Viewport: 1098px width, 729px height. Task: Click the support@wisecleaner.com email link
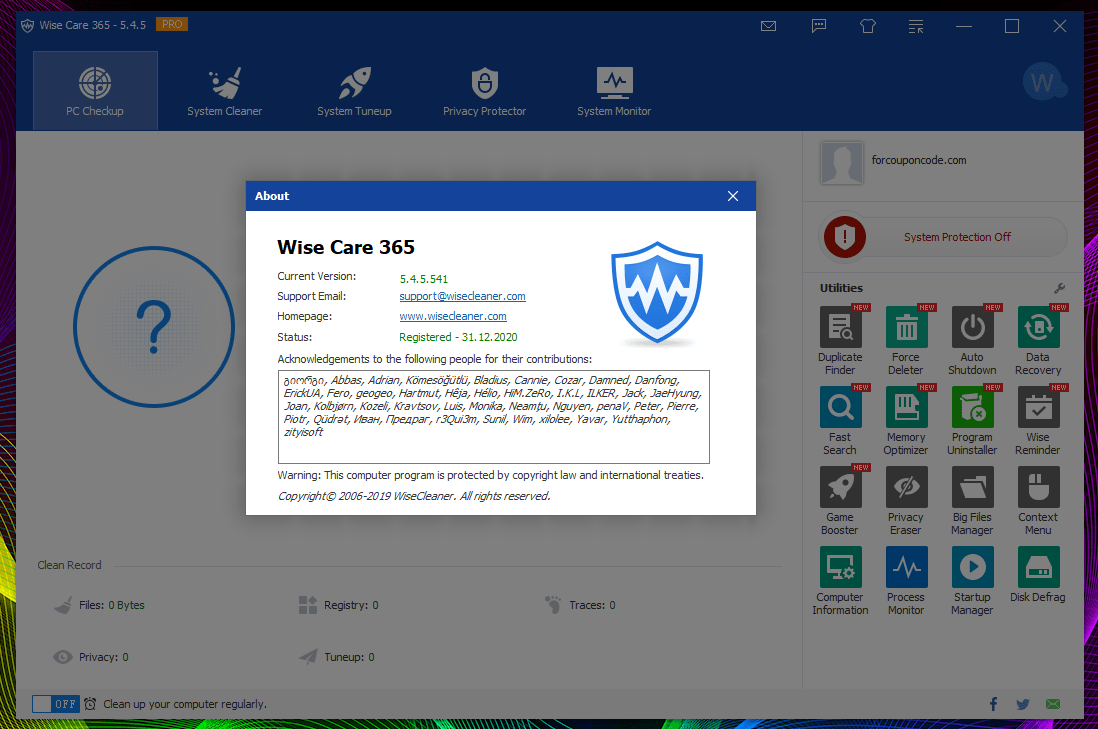coord(462,296)
